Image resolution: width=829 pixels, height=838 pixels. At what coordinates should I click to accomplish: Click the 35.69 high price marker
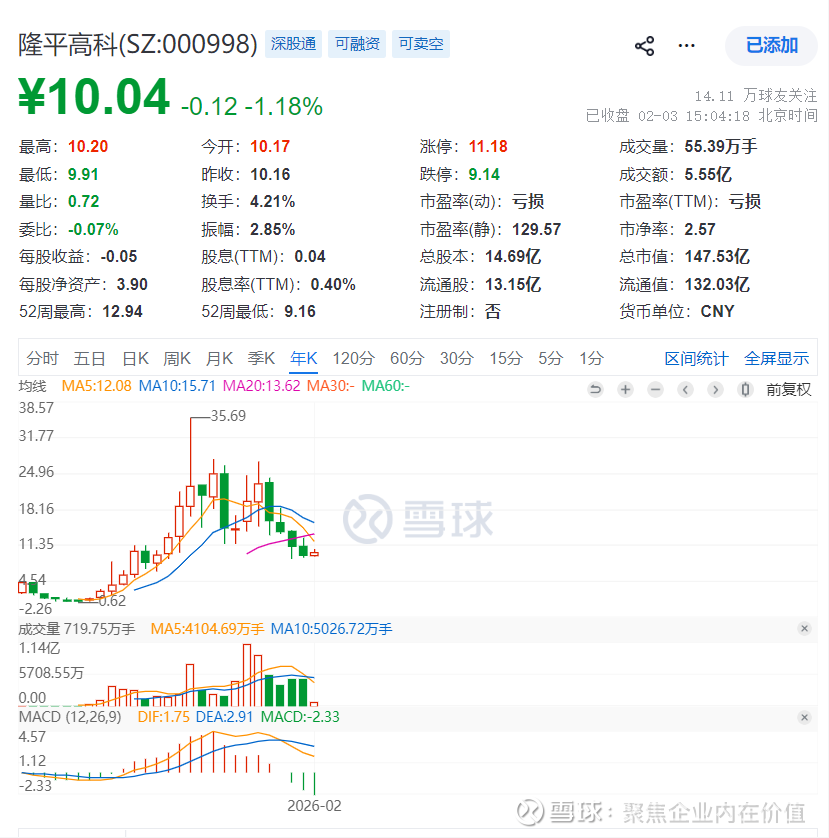pyautogui.click(x=228, y=416)
